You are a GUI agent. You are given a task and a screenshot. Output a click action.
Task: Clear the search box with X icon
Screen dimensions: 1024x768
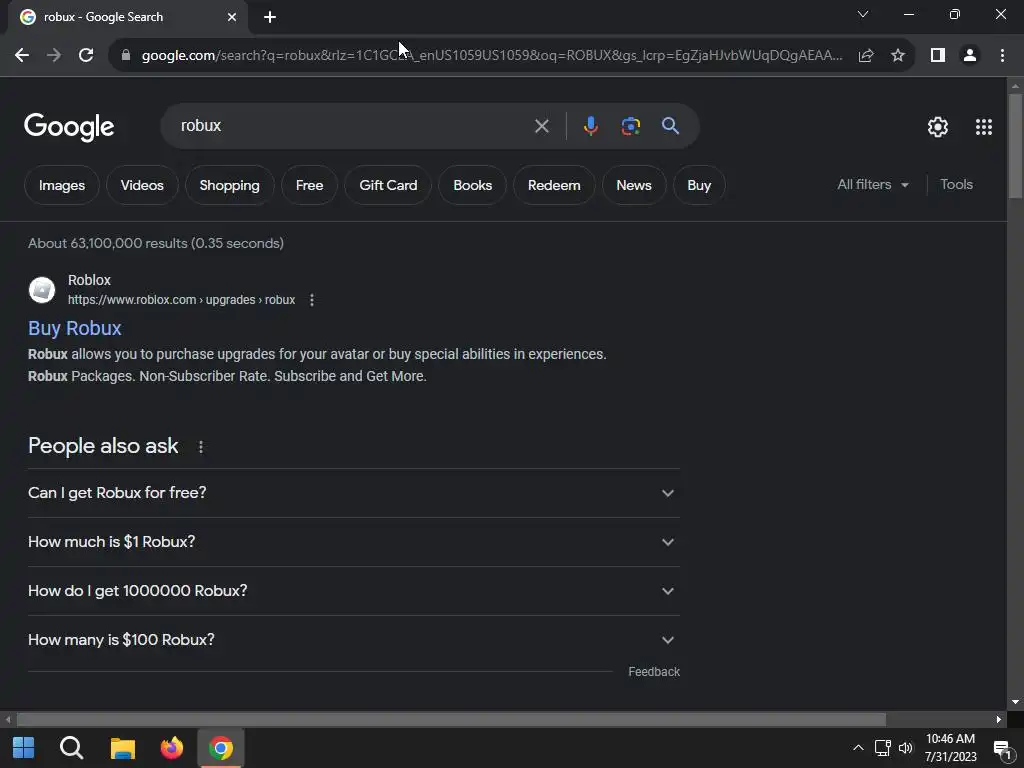(541, 126)
